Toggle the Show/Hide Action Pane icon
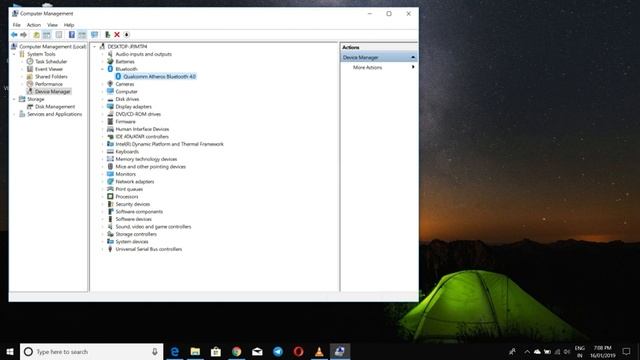The image size is (640, 360). (82, 35)
